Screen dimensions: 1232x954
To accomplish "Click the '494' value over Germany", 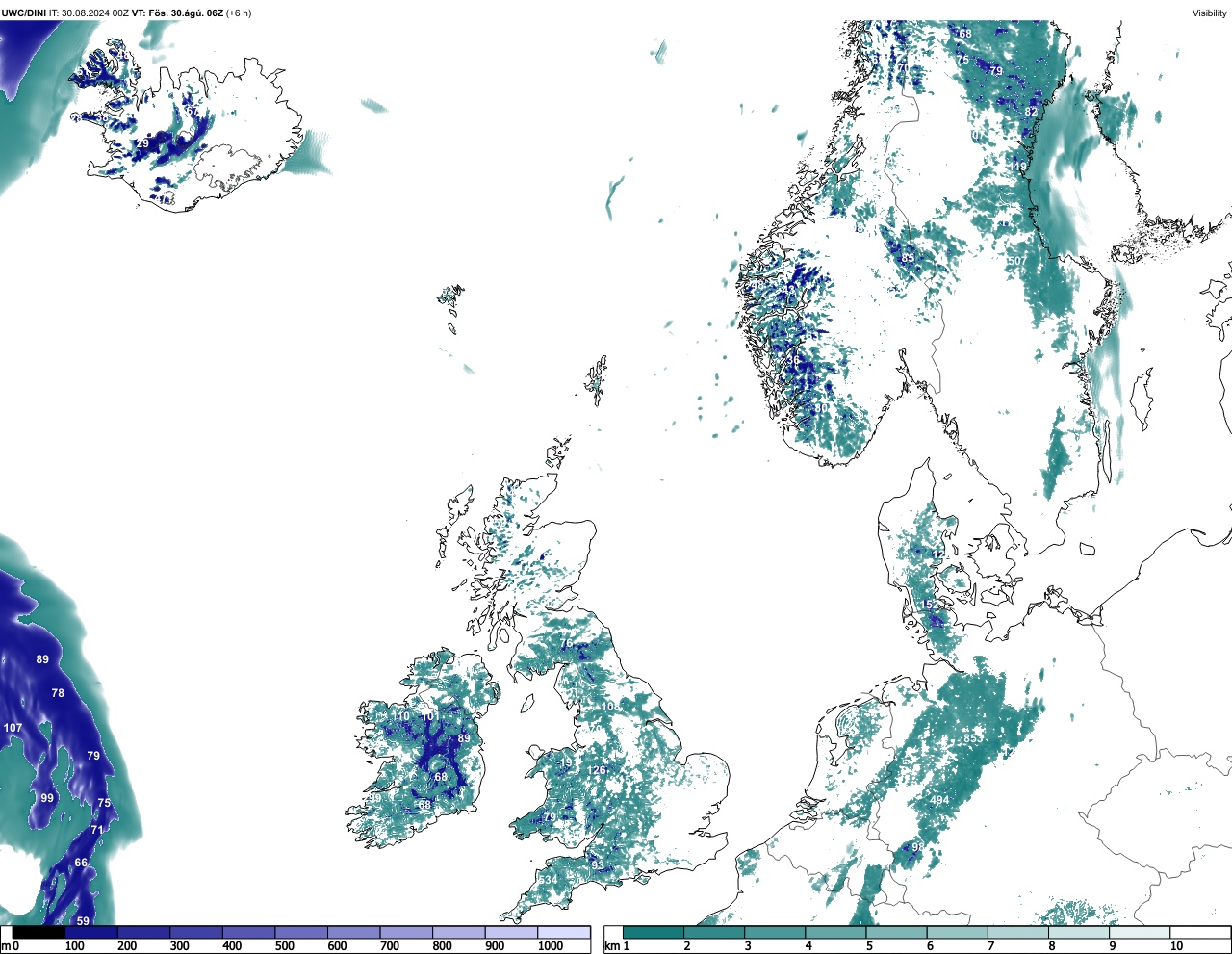I will tap(939, 801).
